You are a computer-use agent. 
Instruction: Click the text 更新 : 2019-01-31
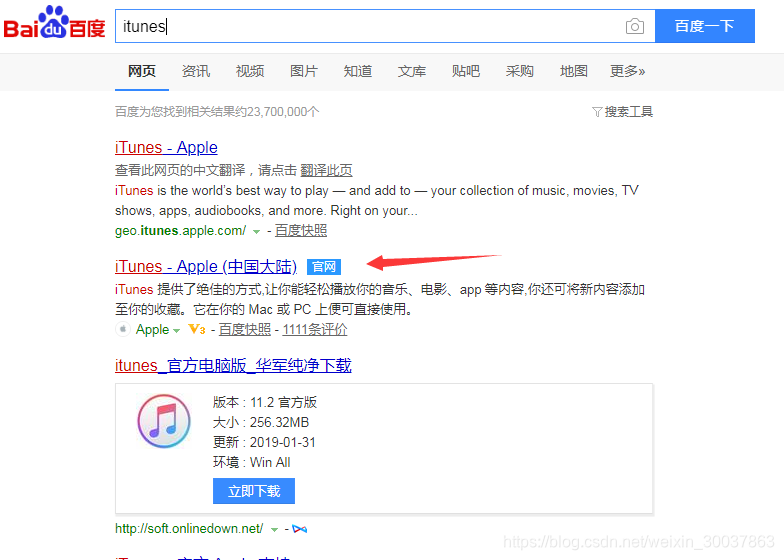(x=264, y=442)
